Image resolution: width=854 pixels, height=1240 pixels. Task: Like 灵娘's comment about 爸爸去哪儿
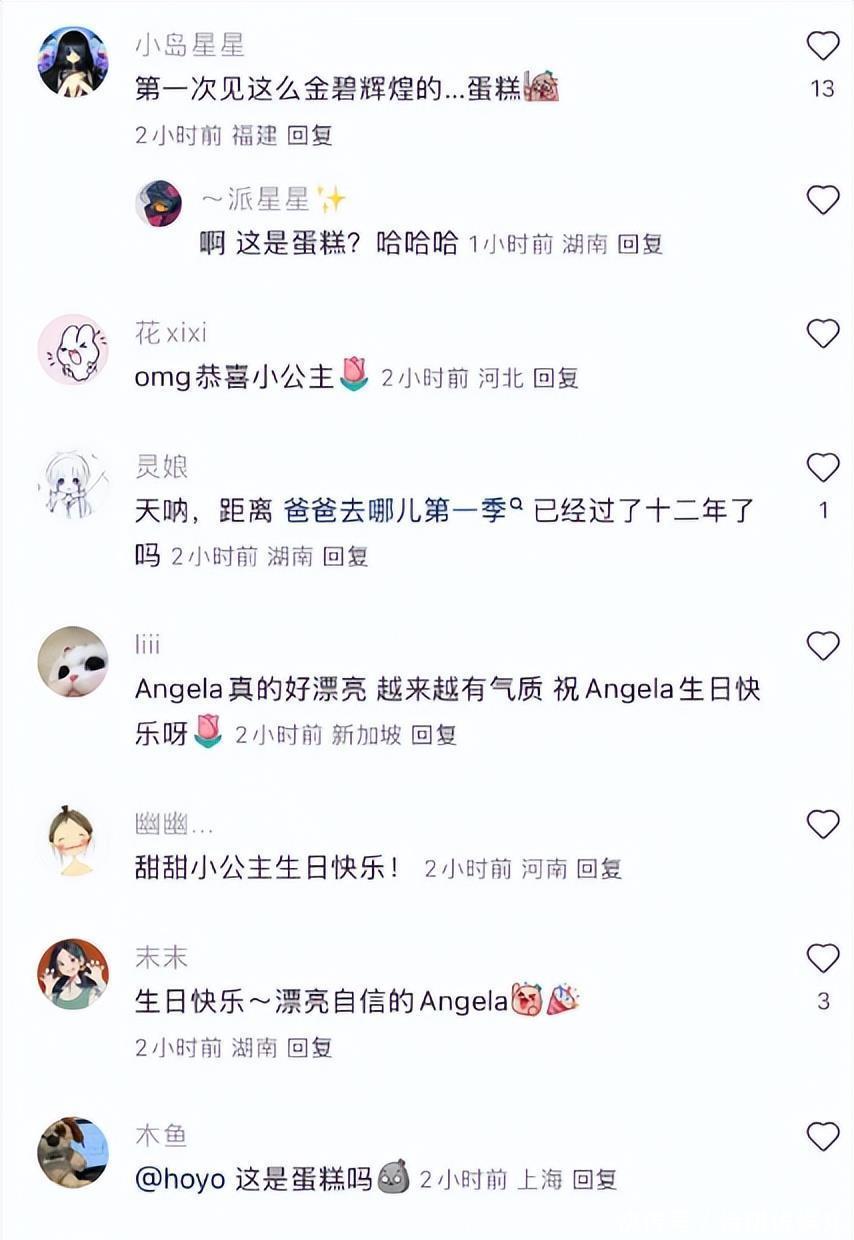tap(822, 467)
